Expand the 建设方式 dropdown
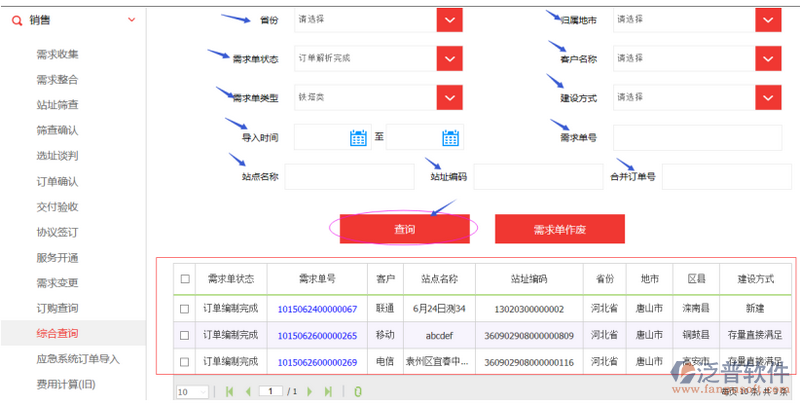Image resolution: width=800 pixels, height=405 pixels. point(768,97)
